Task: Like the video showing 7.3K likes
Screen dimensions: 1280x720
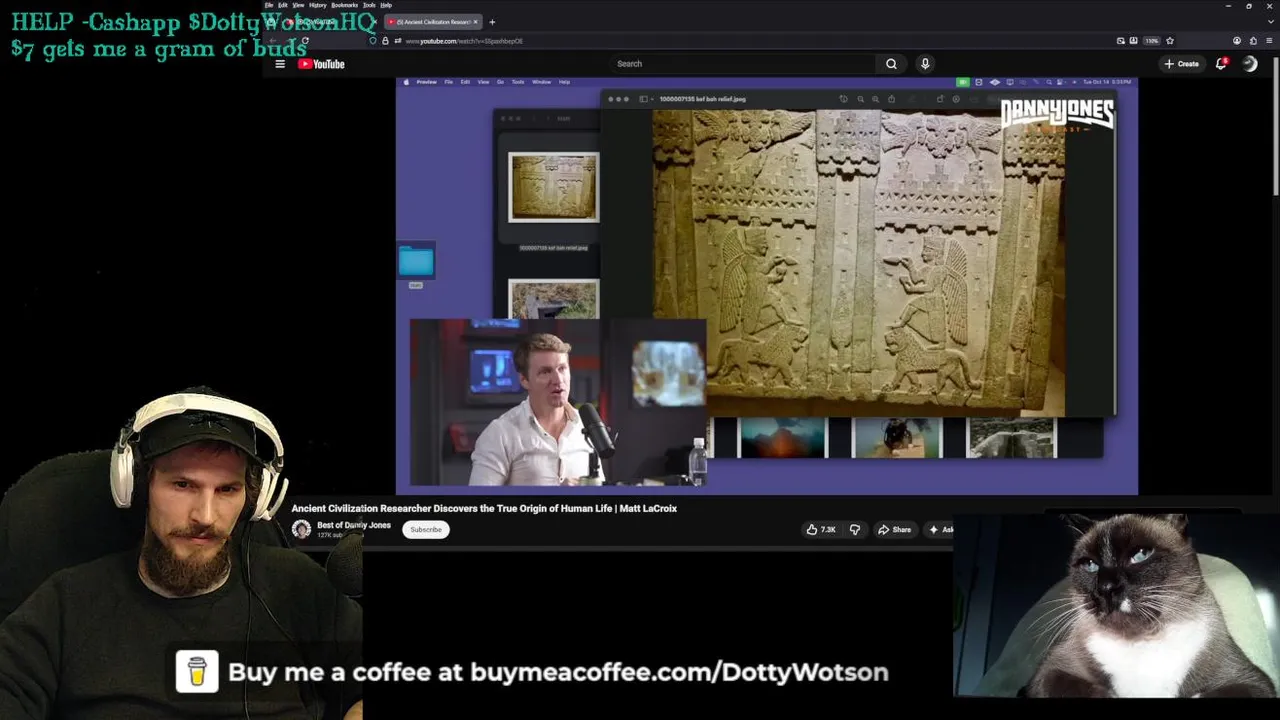Action: (821, 529)
